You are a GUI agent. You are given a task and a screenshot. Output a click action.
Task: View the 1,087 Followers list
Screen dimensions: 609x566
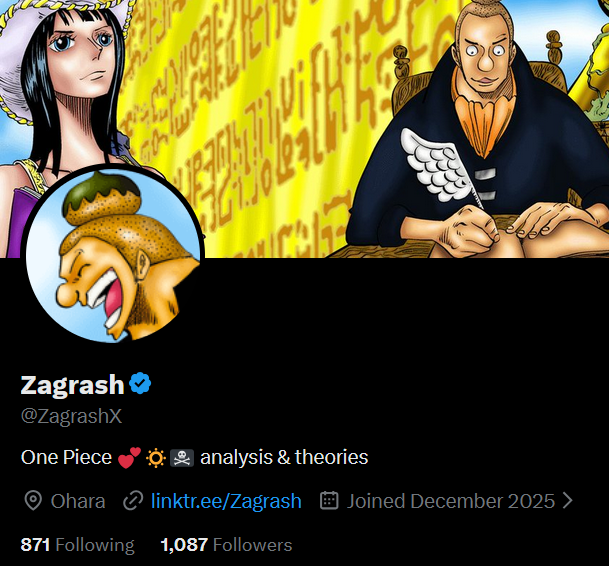coord(226,545)
